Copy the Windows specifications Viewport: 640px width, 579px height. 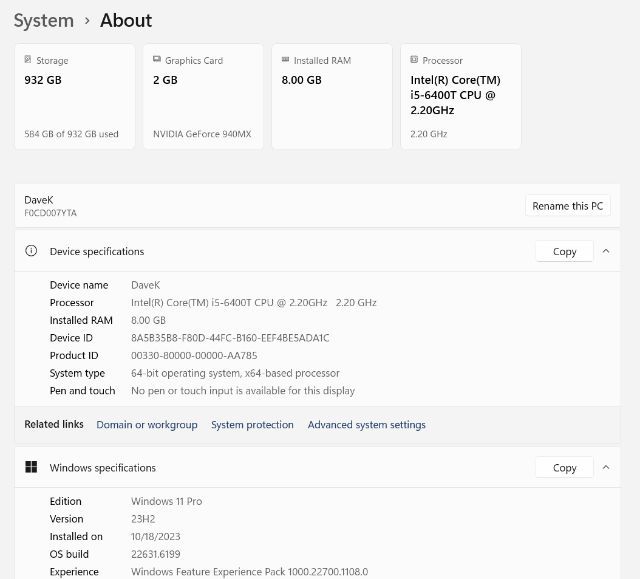coord(564,467)
